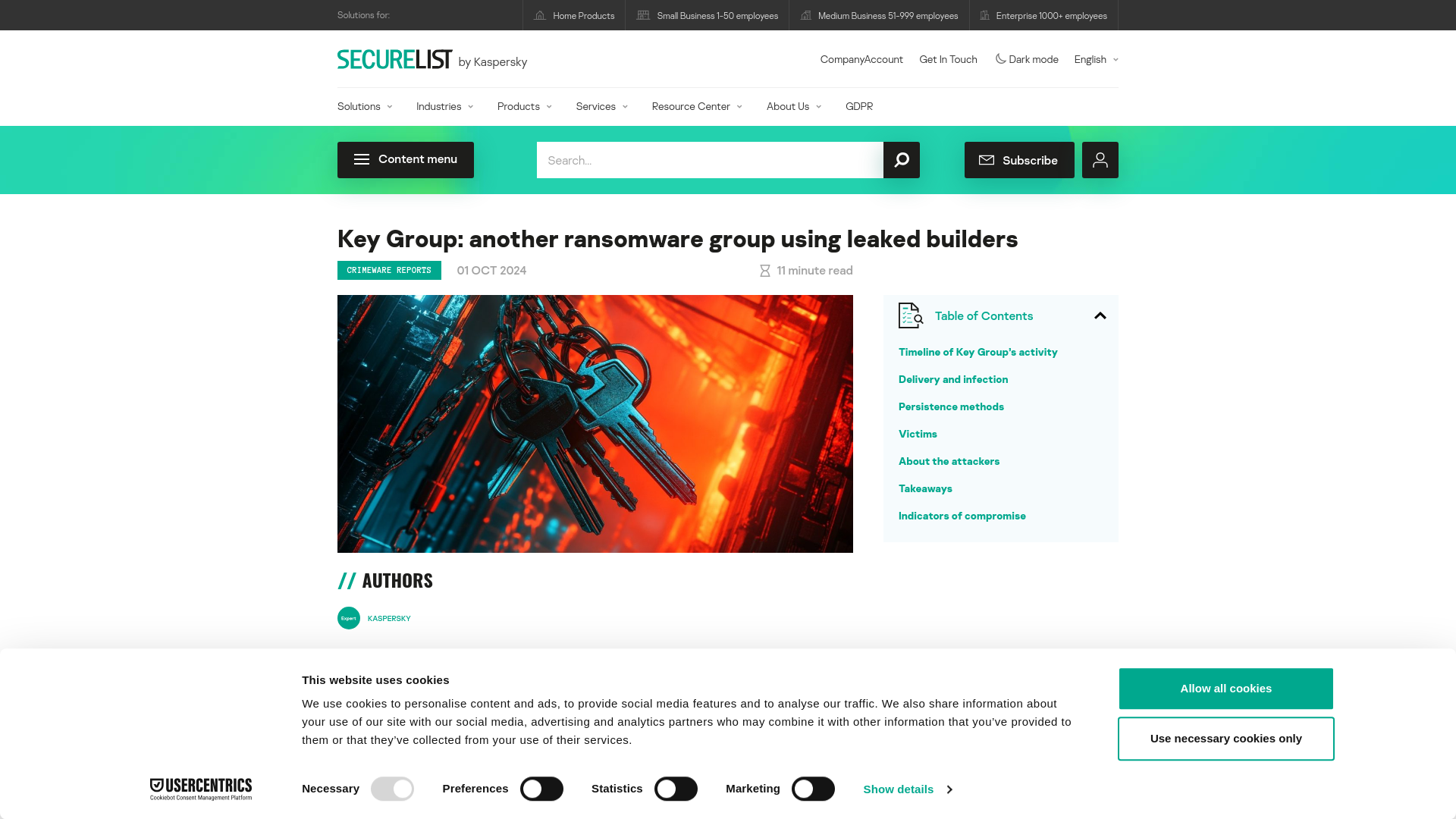Toggle the Marketing cookies switch
The width and height of the screenshot is (1456, 819).
(x=812, y=789)
